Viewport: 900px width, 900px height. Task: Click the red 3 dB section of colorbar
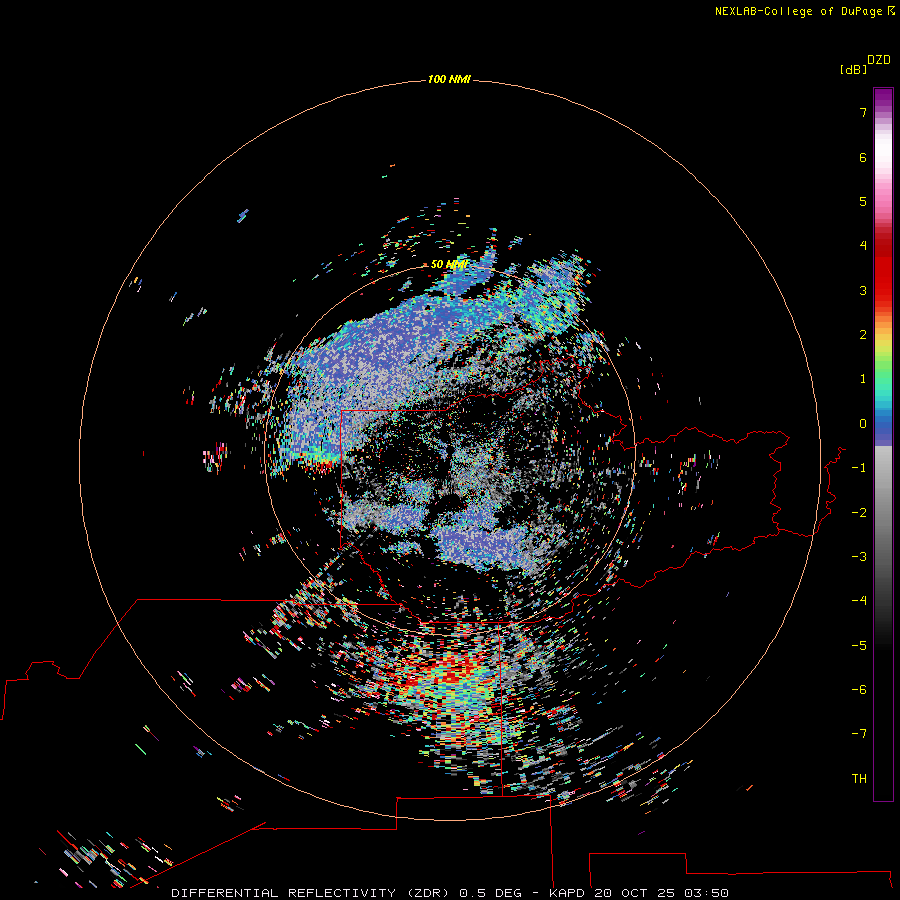(x=883, y=286)
